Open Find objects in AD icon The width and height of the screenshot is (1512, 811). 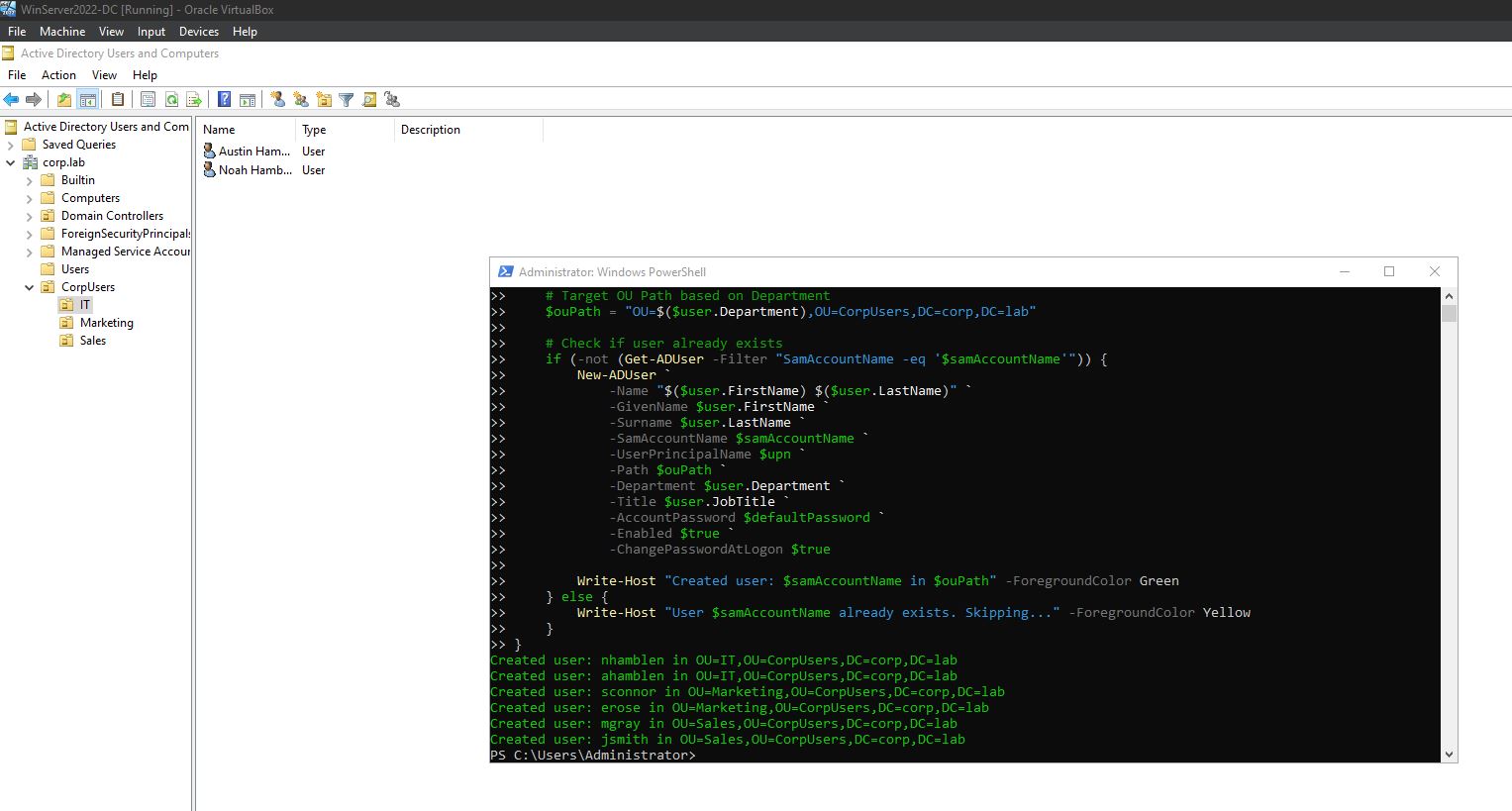coord(369,99)
